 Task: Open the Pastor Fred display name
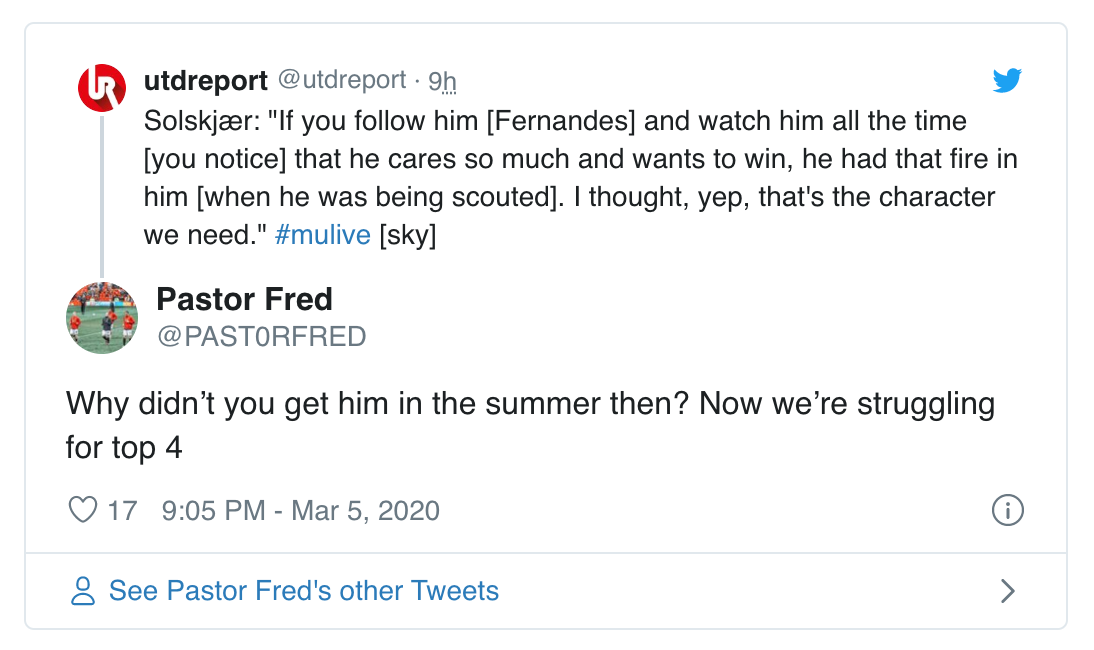(244, 298)
